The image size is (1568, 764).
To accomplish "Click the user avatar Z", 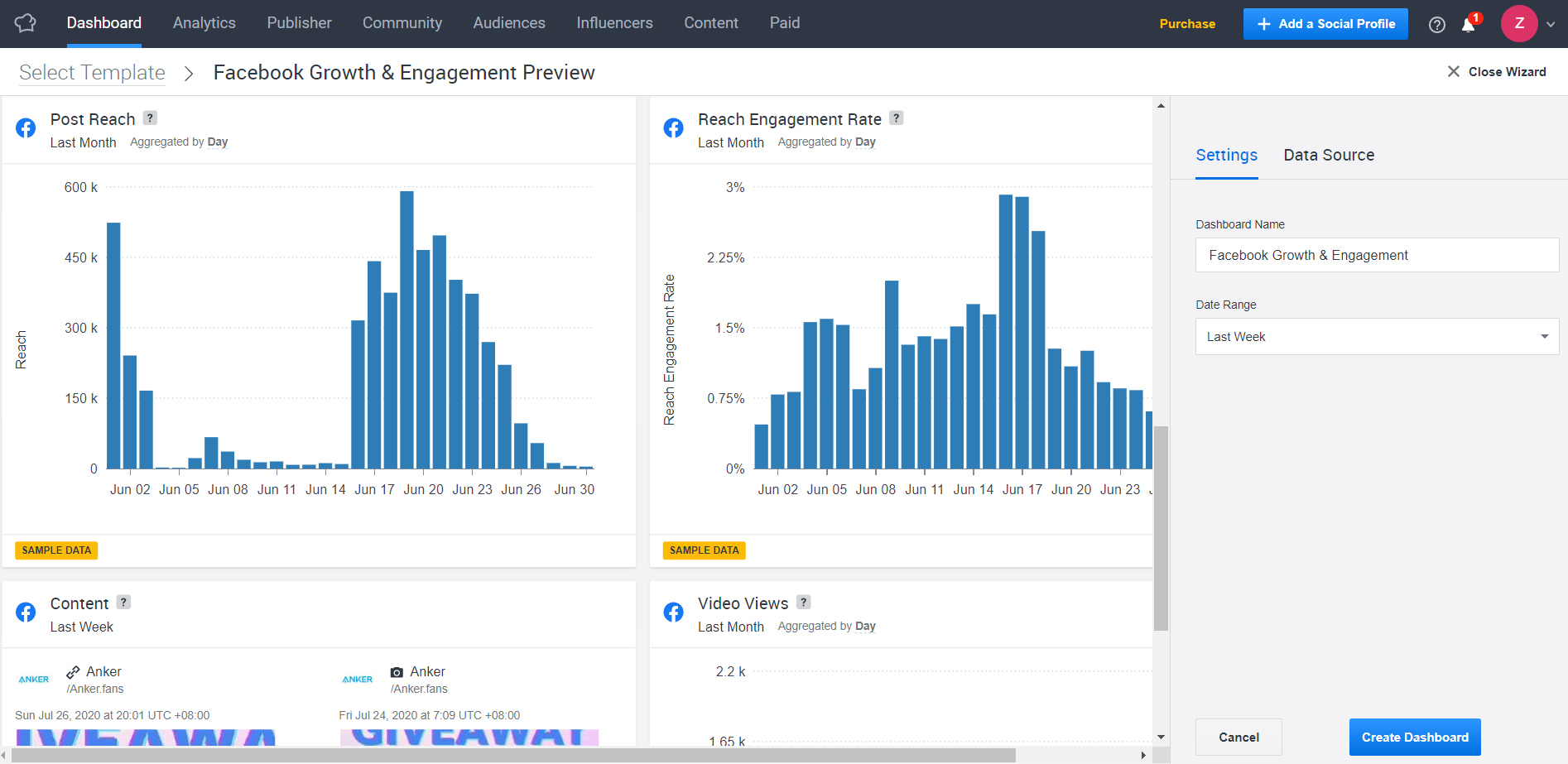I will click(1519, 24).
